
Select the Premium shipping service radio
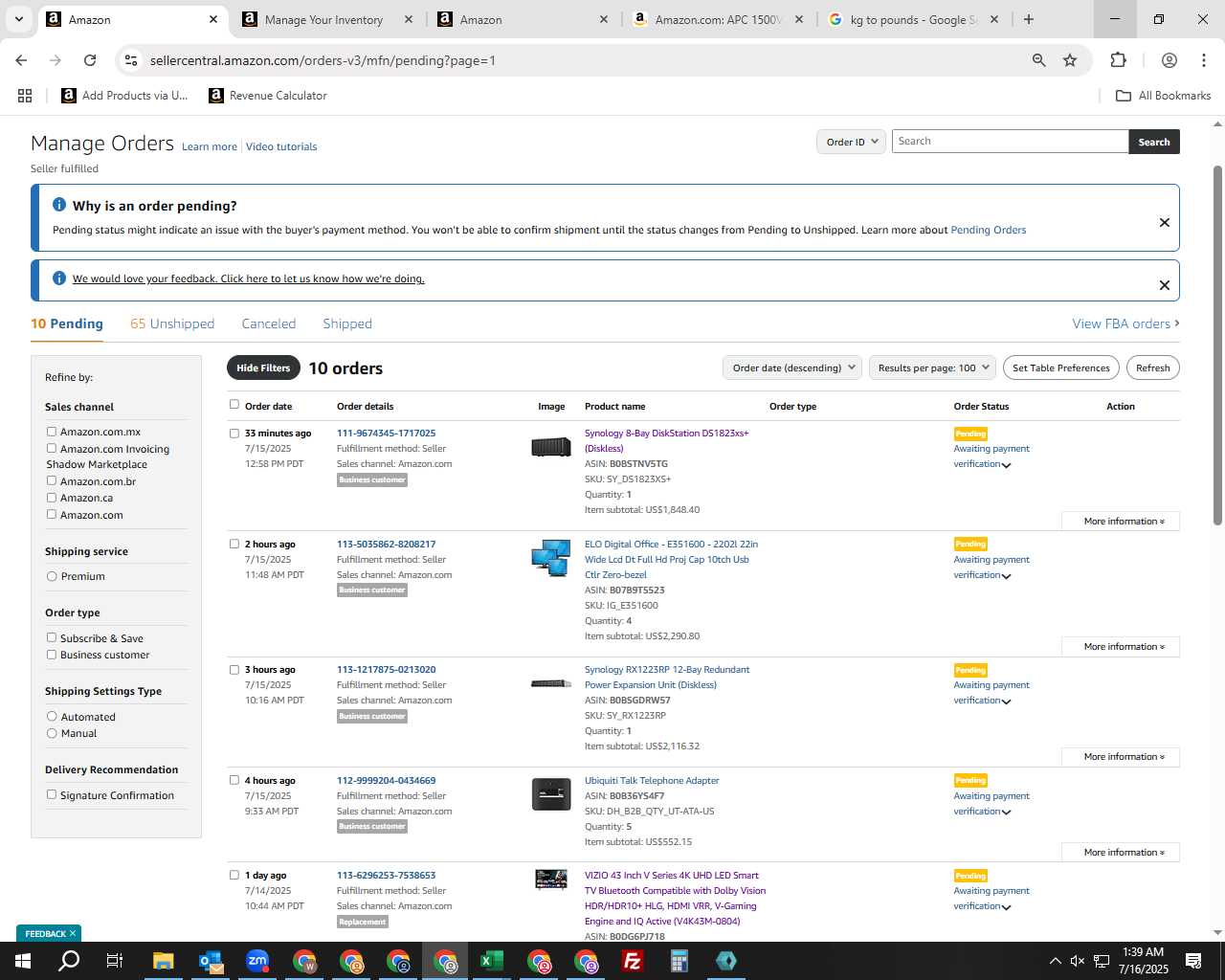[x=52, y=576]
